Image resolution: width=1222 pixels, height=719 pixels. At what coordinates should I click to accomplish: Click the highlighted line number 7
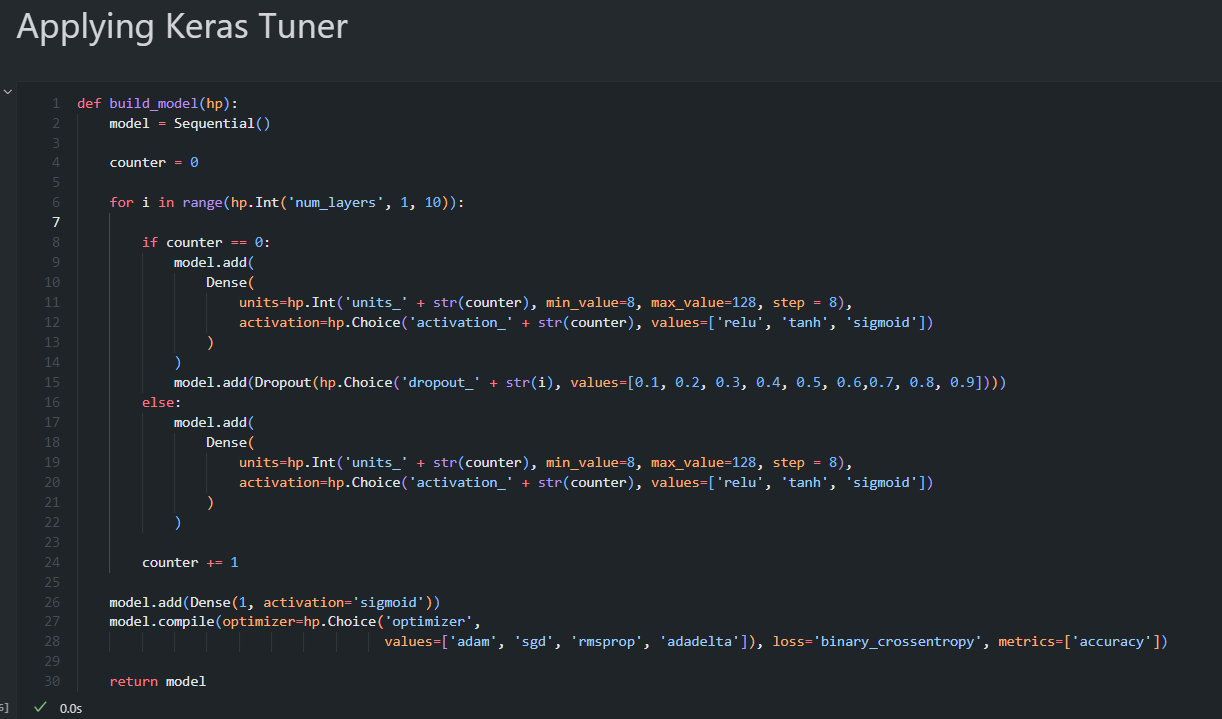click(x=55, y=222)
